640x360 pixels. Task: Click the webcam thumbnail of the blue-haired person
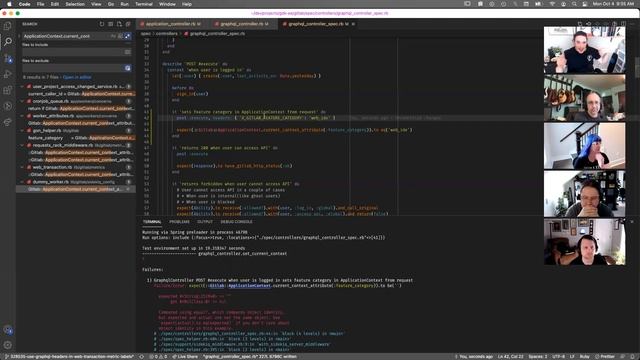point(584,146)
